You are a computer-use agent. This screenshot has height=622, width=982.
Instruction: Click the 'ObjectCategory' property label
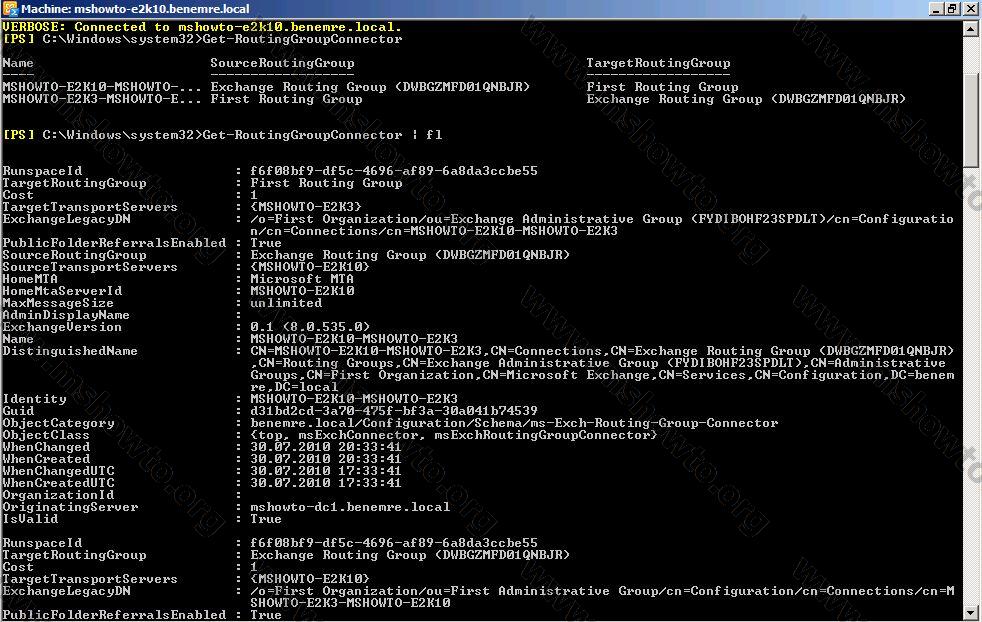click(58, 423)
